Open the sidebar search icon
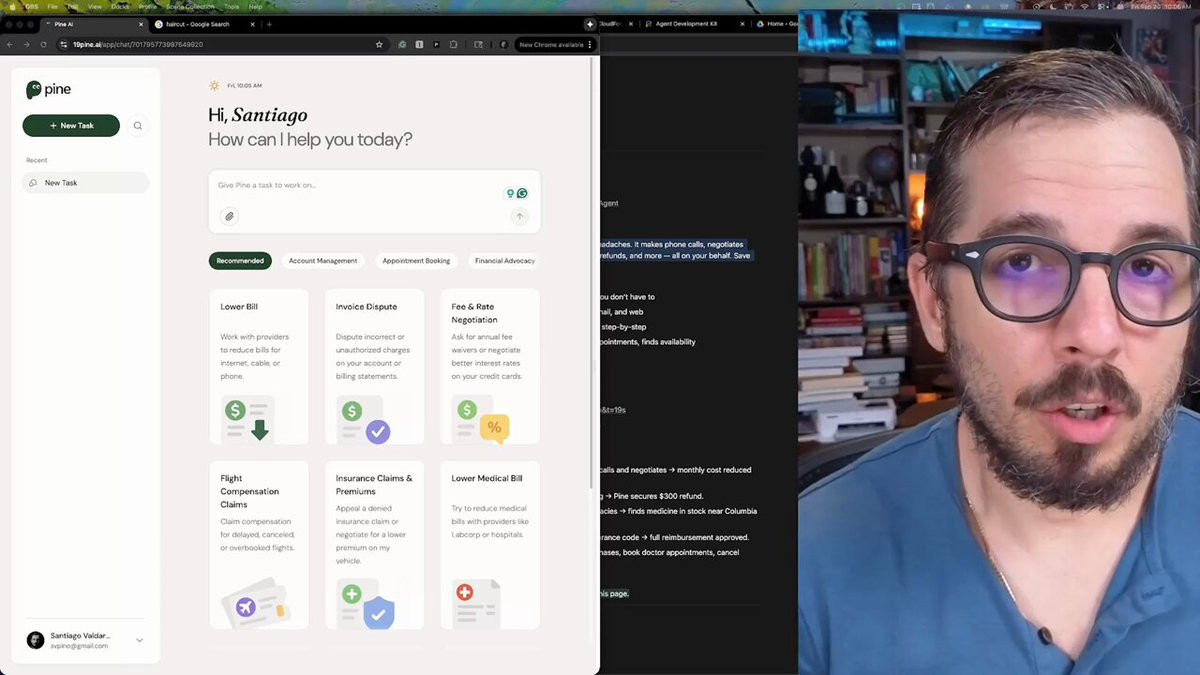Image resolution: width=1200 pixels, height=675 pixels. coord(138,126)
